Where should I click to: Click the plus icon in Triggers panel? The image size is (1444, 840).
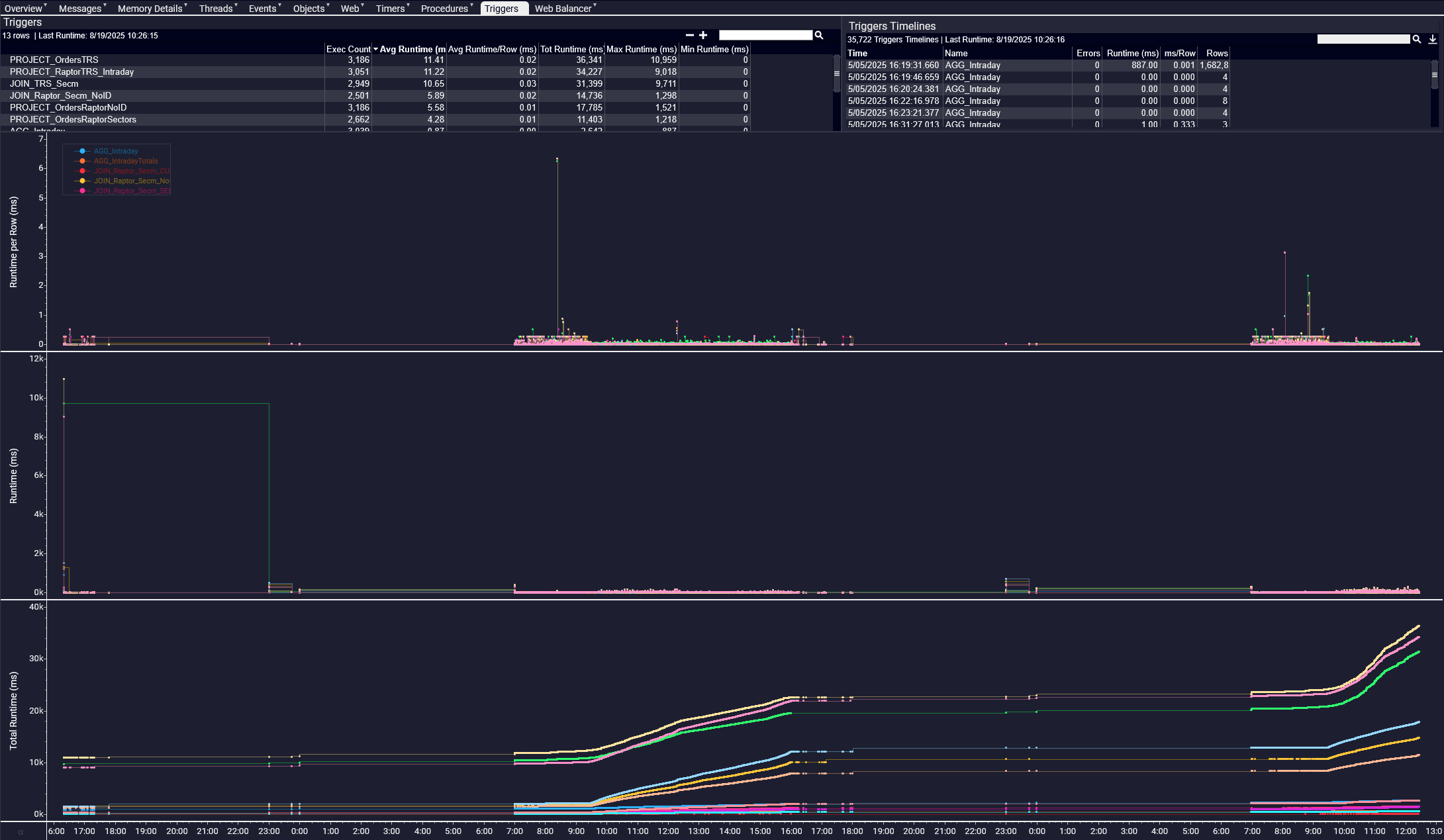tap(703, 35)
